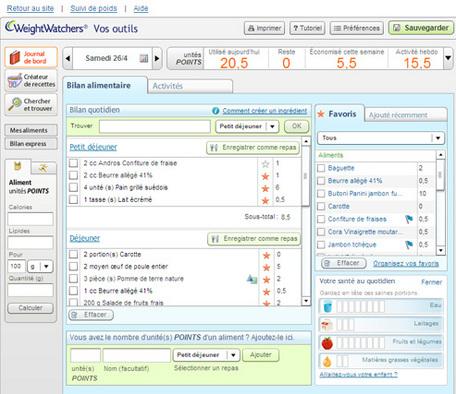
Task: Go to next day arrow
Action: (x=157, y=58)
